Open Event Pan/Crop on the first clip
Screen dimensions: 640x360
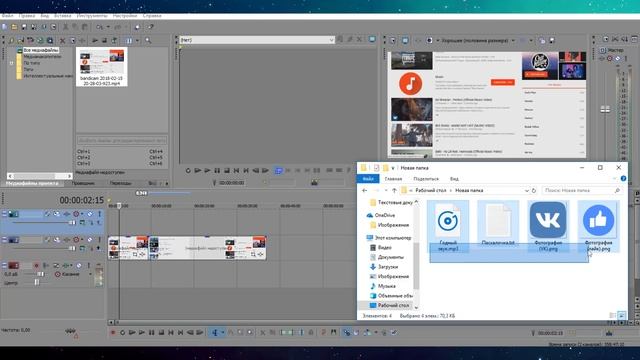tap(135, 255)
